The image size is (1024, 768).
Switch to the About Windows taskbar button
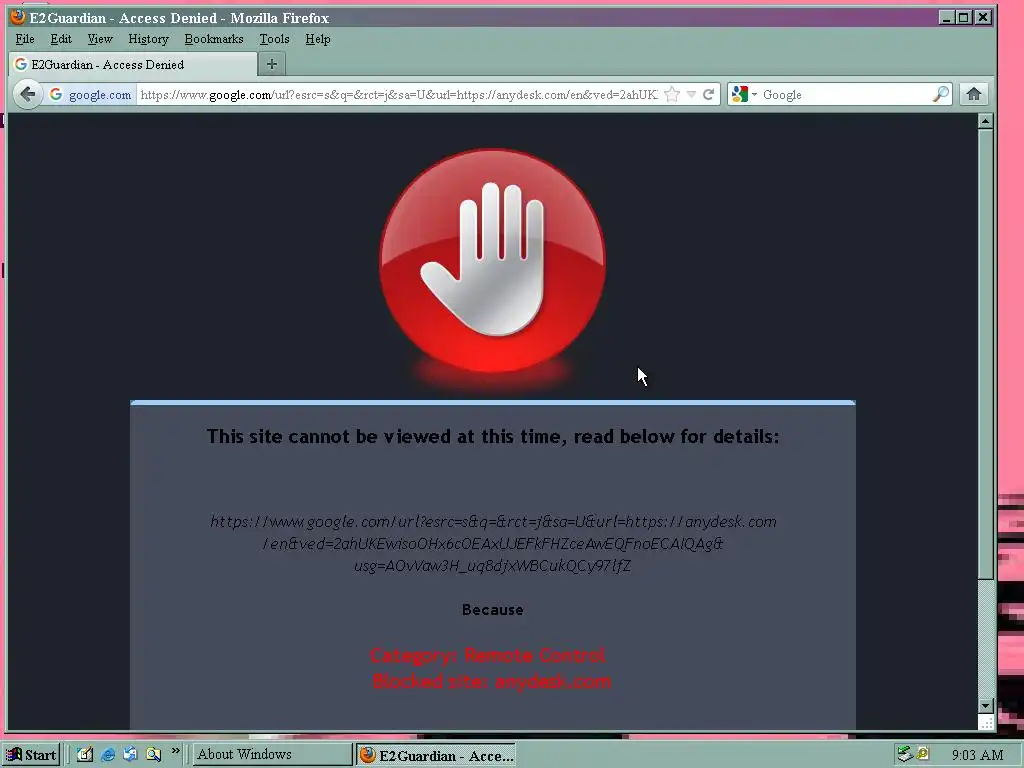click(x=272, y=754)
